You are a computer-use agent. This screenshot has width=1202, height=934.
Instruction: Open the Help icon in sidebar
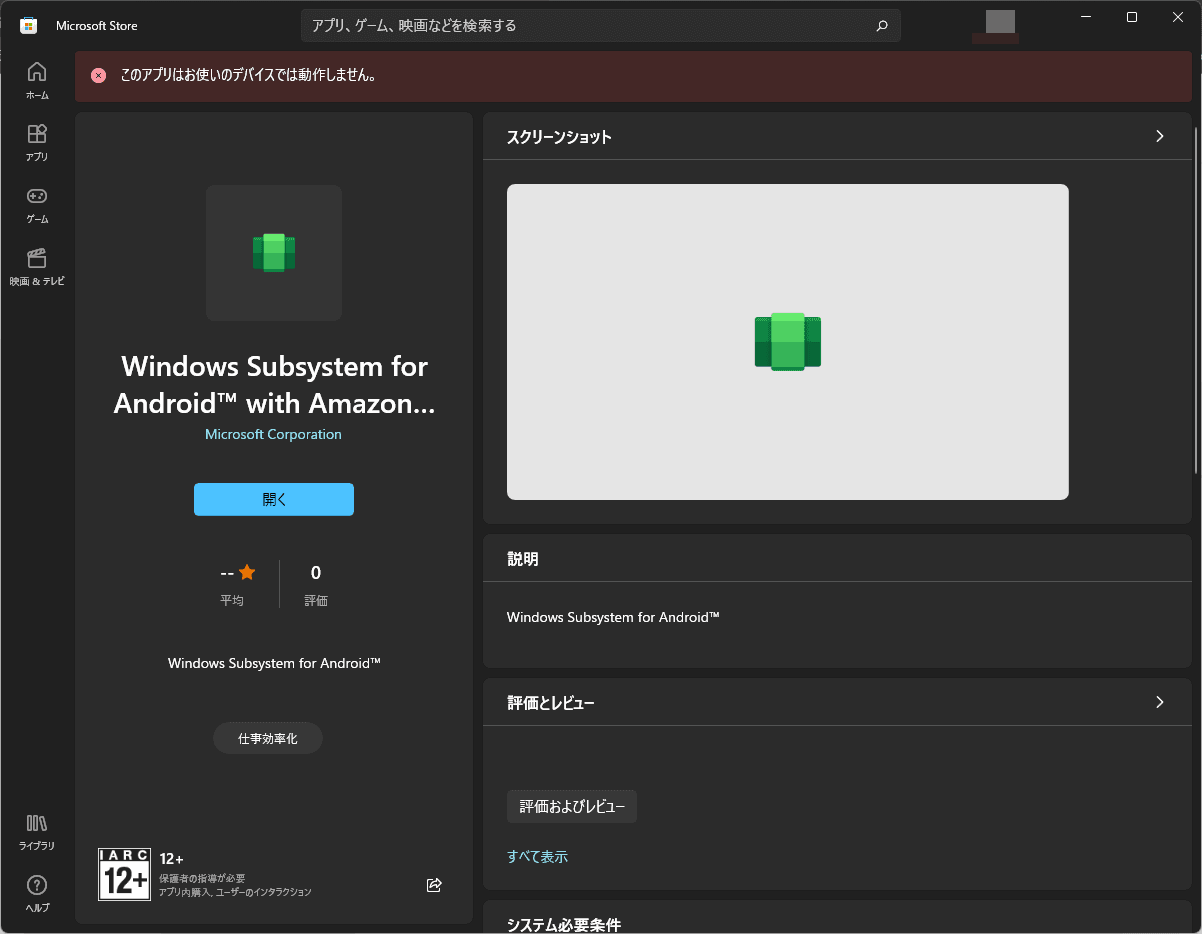click(37, 885)
